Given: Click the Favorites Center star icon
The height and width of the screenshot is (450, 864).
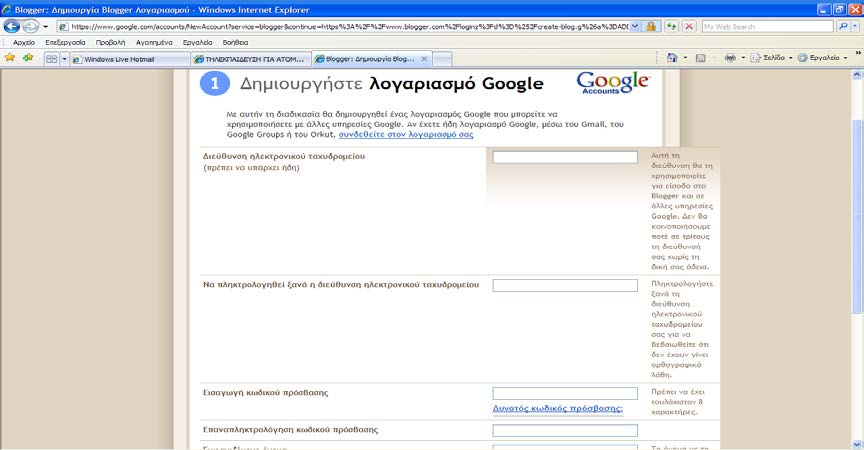Looking at the screenshot, I should [x=10, y=58].
